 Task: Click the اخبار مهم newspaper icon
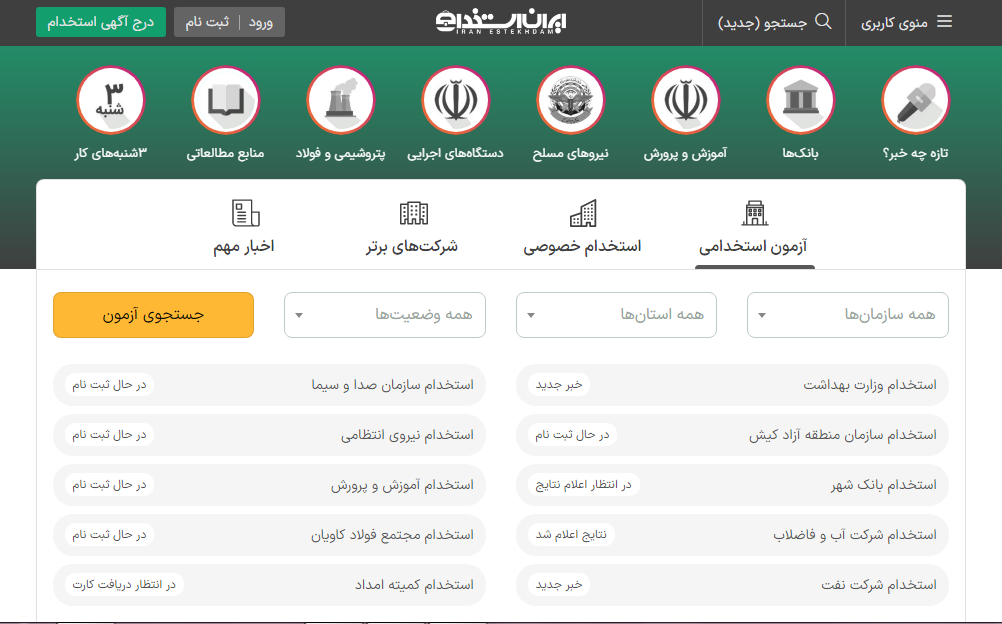pyautogui.click(x=245, y=213)
